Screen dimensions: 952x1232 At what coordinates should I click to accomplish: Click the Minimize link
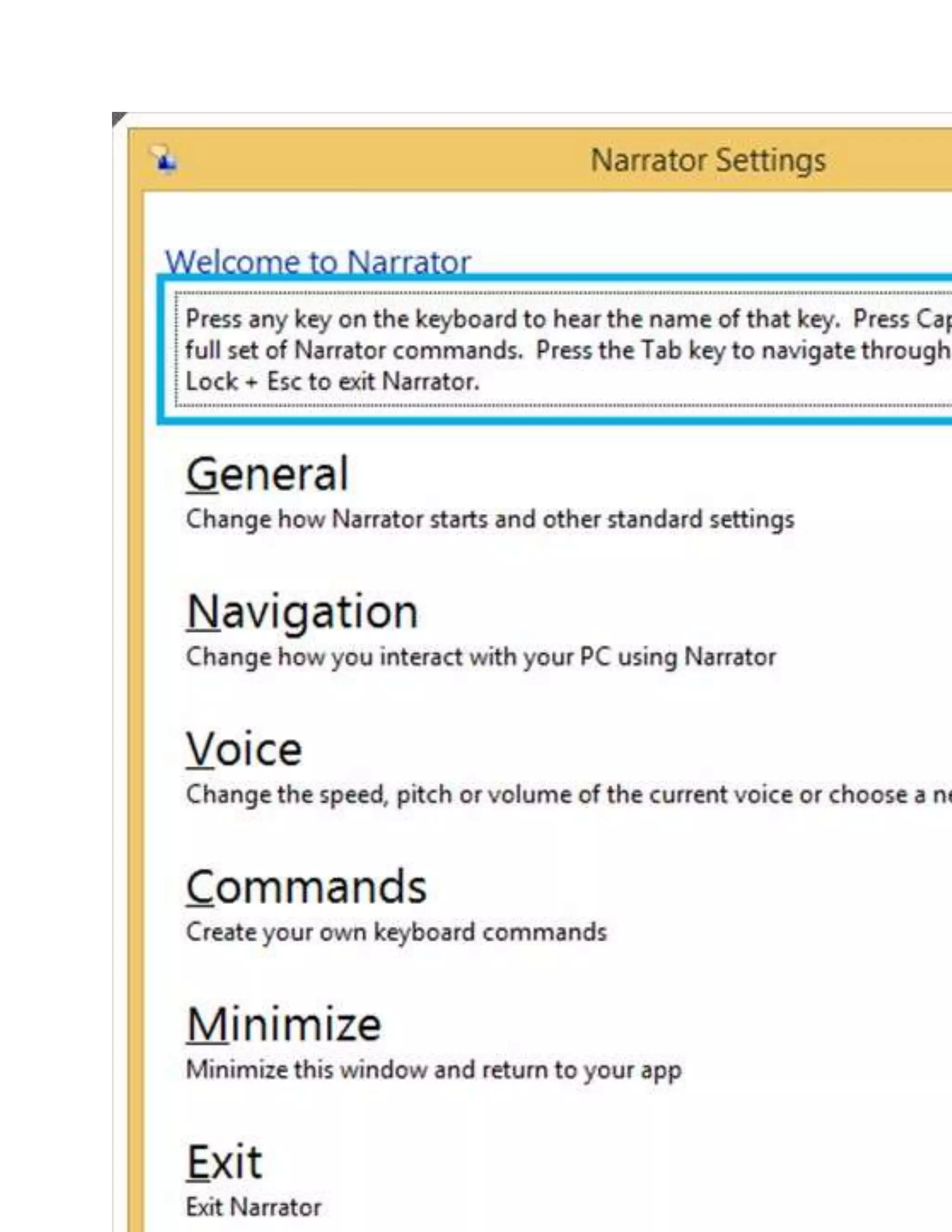pyautogui.click(x=284, y=1025)
